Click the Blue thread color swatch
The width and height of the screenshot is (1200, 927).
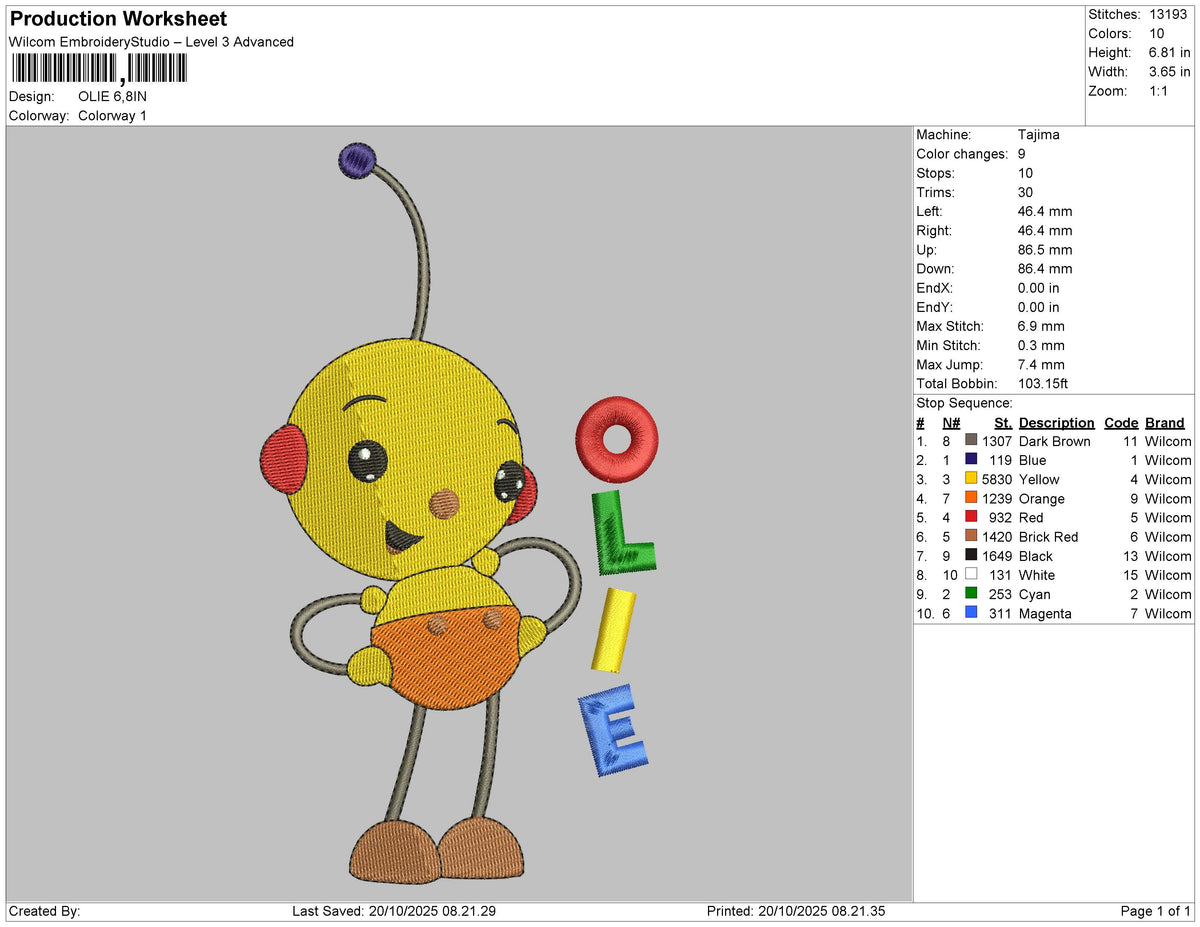click(x=971, y=460)
